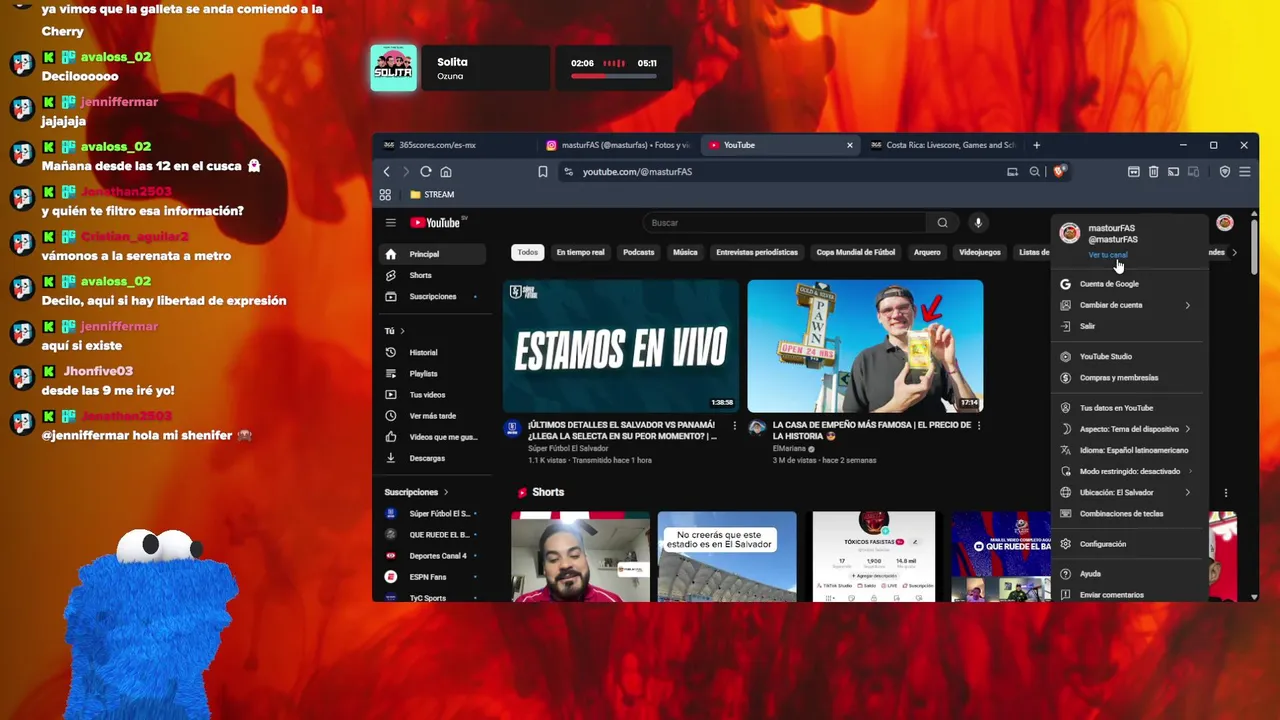Screen dimensions: 1280x720
Task: Expand the Suscripciones section header
Action: [417, 492]
